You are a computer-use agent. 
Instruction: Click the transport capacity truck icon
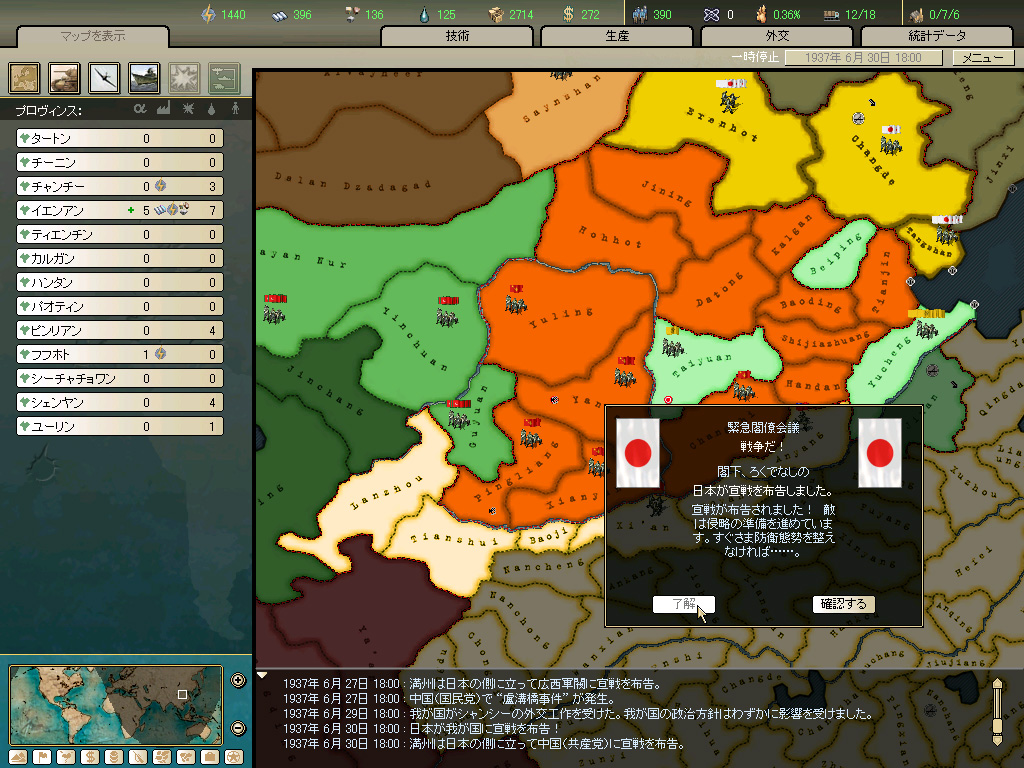coord(831,14)
